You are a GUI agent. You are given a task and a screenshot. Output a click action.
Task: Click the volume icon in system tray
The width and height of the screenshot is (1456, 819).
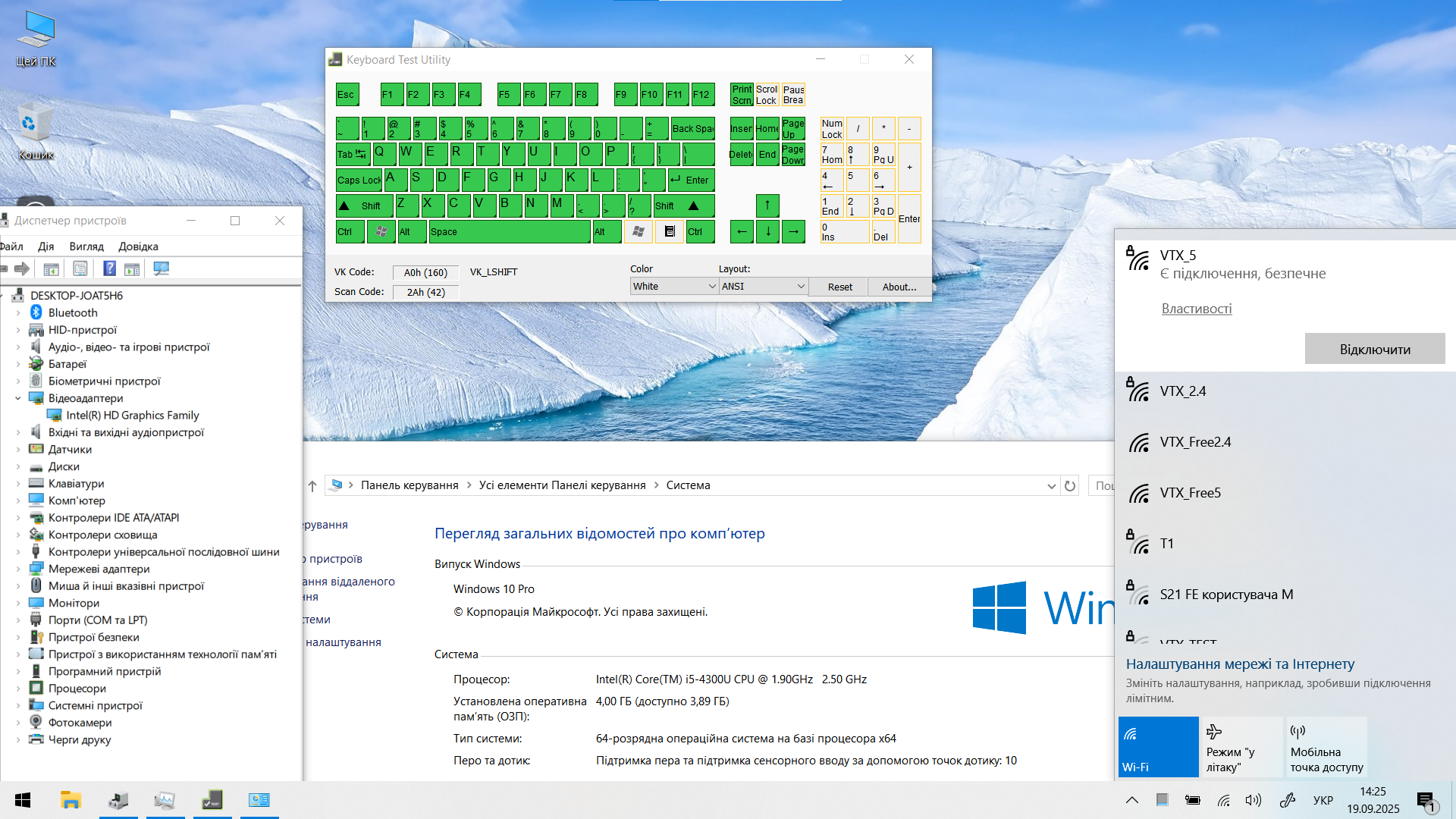point(1253,800)
